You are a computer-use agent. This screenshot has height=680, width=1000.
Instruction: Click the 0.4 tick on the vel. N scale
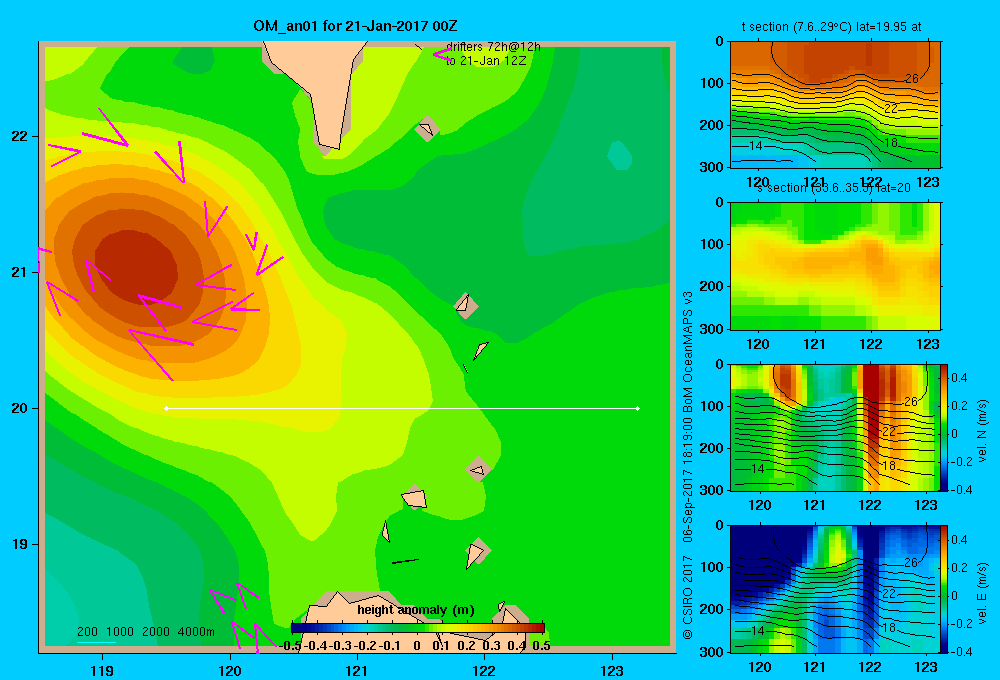click(959, 378)
